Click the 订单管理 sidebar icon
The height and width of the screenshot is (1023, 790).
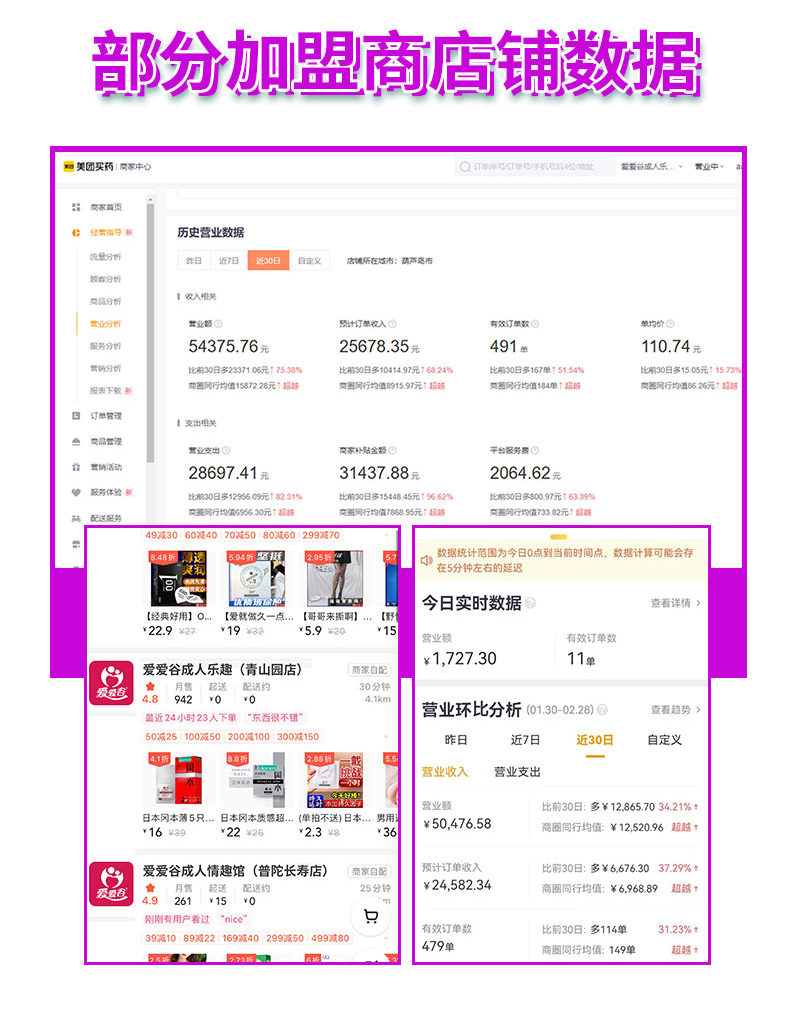(x=76, y=416)
